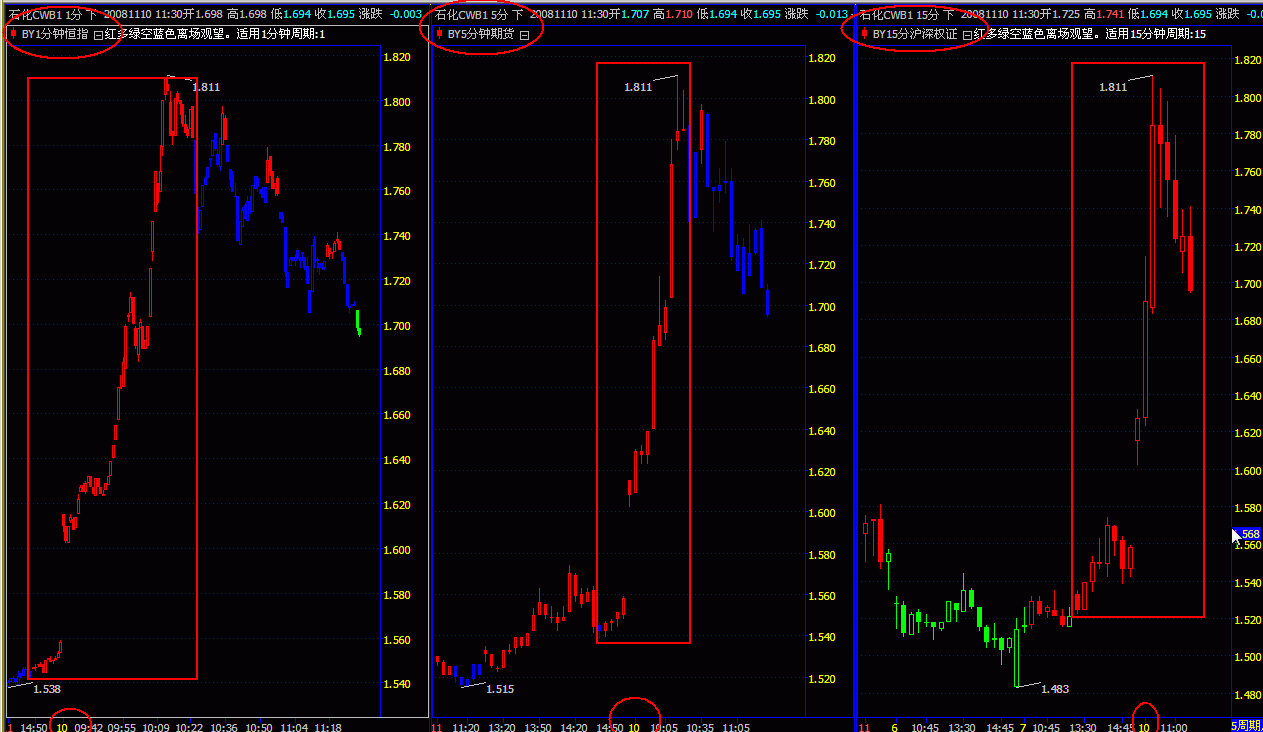Collapse the BY5分钟期货 indicator box
This screenshot has height=732, width=1263.
(524, 34)
